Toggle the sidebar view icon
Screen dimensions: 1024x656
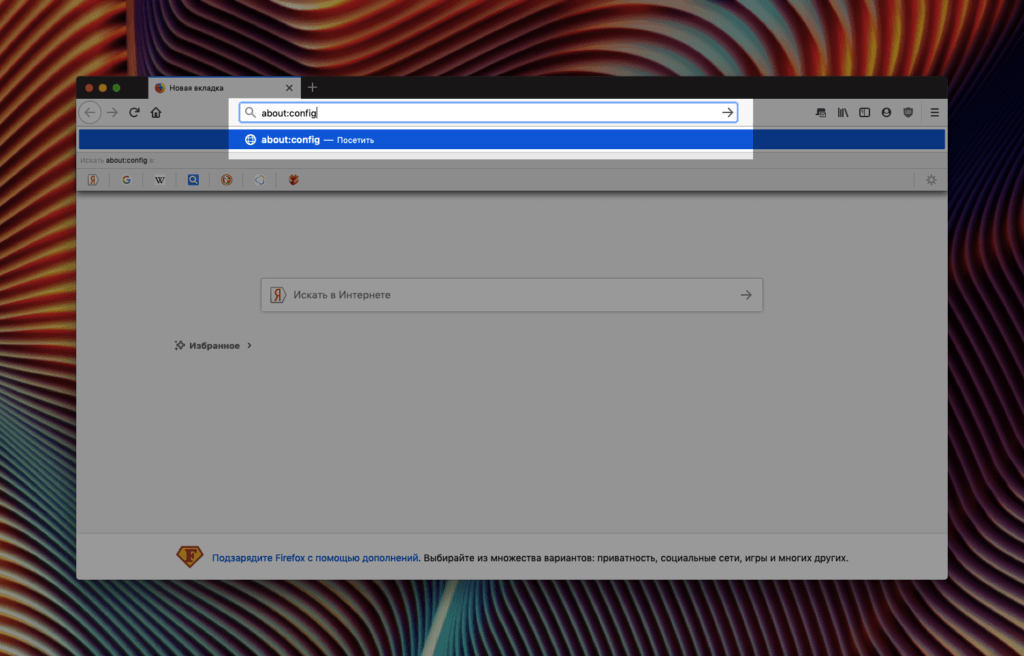coord(864,113)
